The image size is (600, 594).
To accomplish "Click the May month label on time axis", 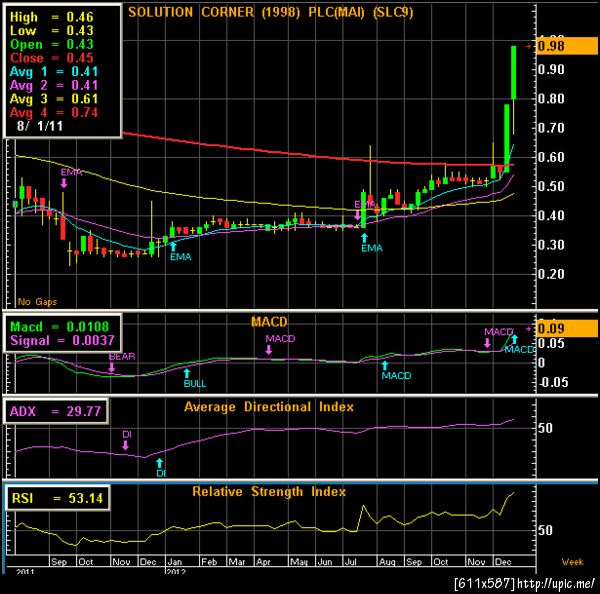I will (299, 562).
